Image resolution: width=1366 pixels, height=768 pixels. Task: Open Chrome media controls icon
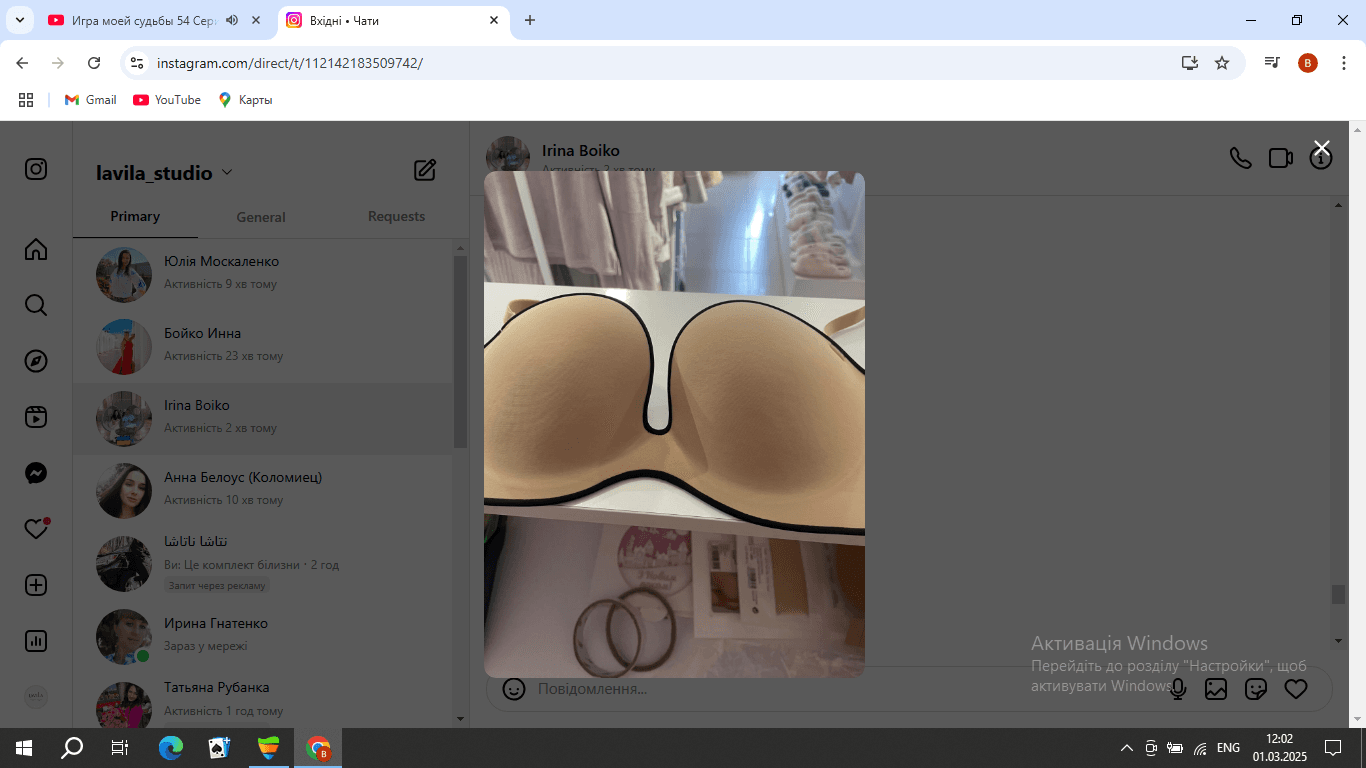(1272, 63)
